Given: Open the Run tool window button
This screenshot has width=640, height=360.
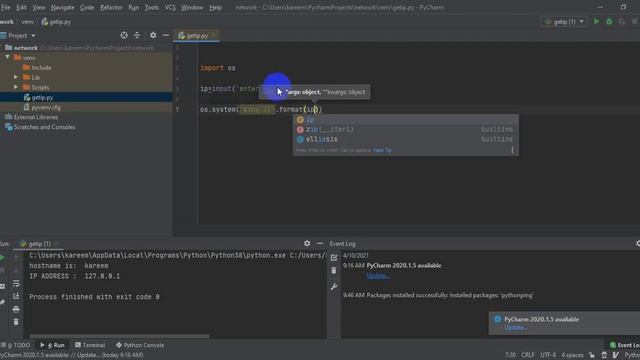Looking at the screenshot, I should (x=52, y=345).
